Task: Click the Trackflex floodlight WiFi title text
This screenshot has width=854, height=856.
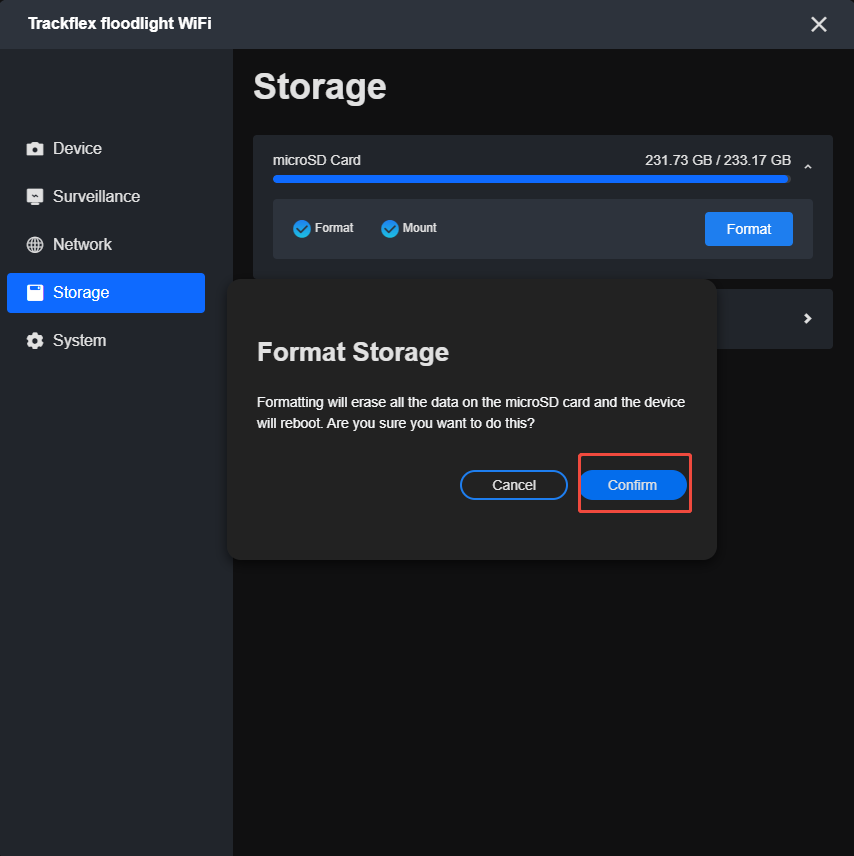Action: pos(120,23)
